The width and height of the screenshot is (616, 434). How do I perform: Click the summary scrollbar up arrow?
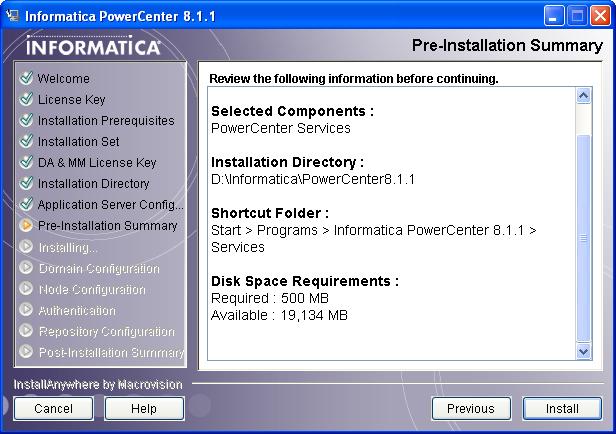click(583, 95)
